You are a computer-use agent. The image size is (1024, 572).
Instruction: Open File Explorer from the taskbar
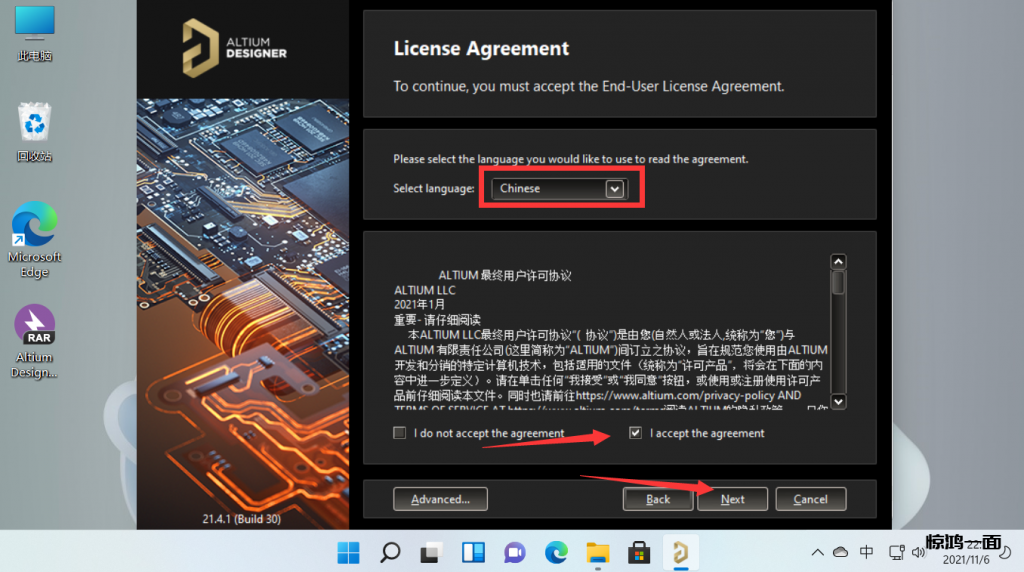pyautogui.click(x=598, y=552)
